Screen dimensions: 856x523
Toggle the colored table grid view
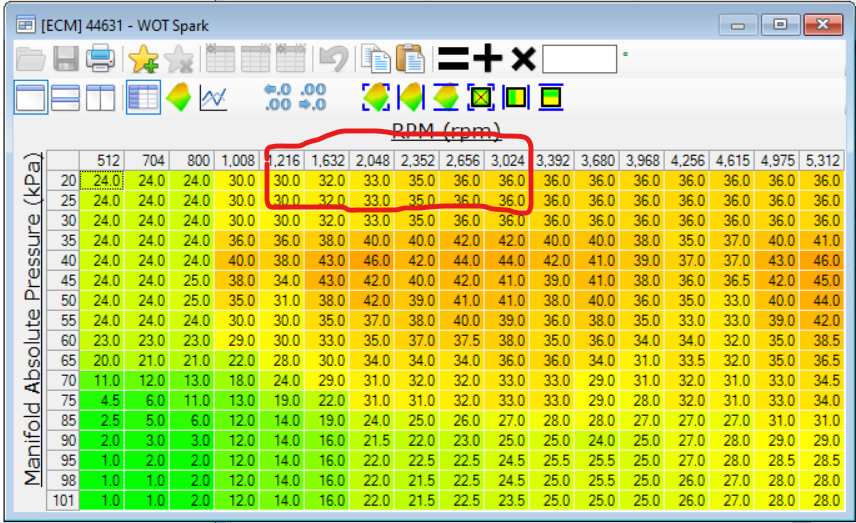[144, 98]
